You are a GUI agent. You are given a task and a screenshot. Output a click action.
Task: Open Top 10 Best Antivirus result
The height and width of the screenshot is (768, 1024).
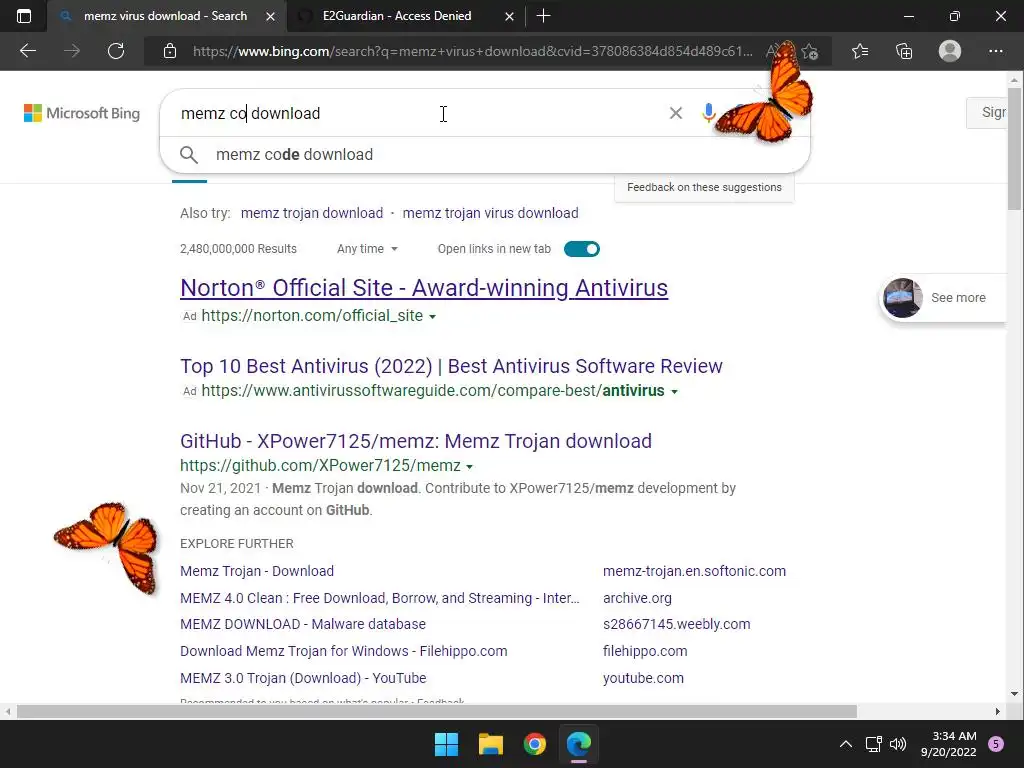coord(451,366)
